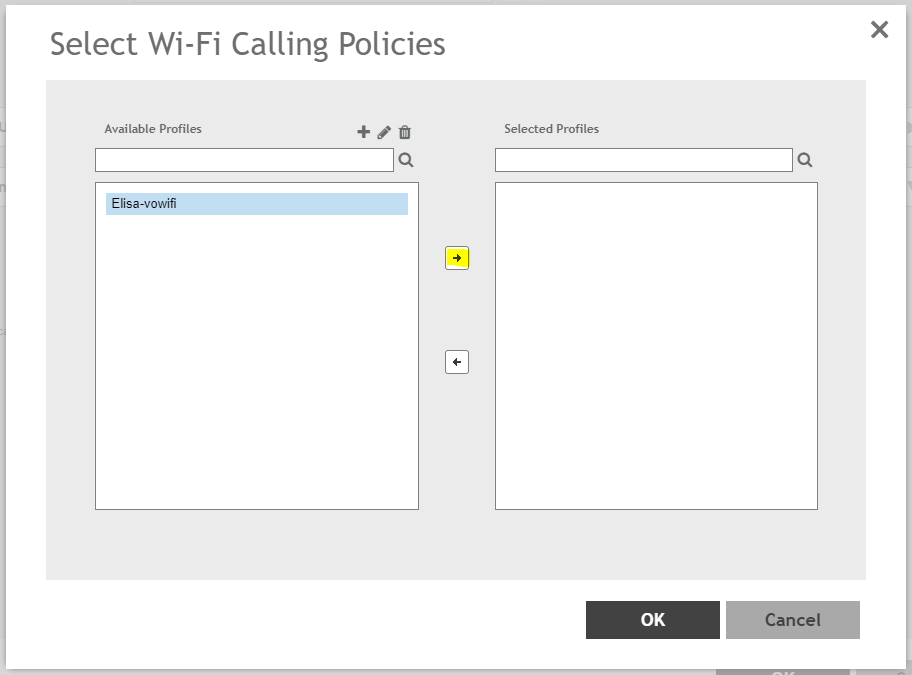
Task: Click the gray panel background below lists
Action: pos(456,545)
